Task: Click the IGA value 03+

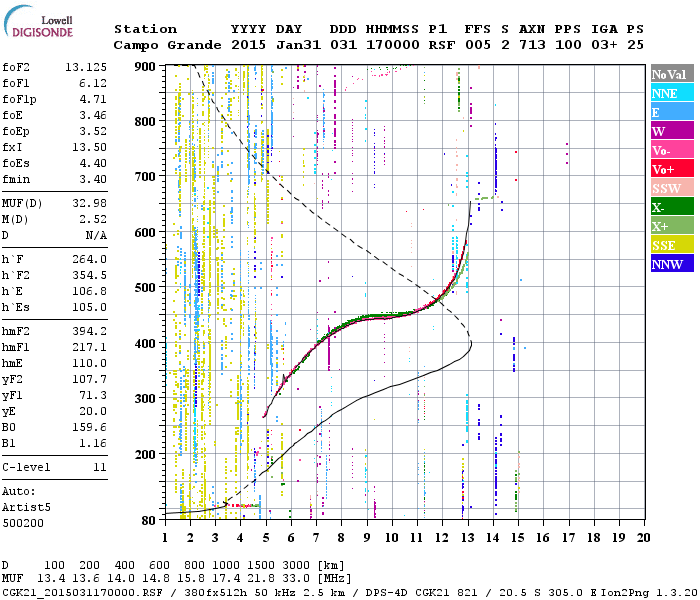Action: [x=604, y=45]
